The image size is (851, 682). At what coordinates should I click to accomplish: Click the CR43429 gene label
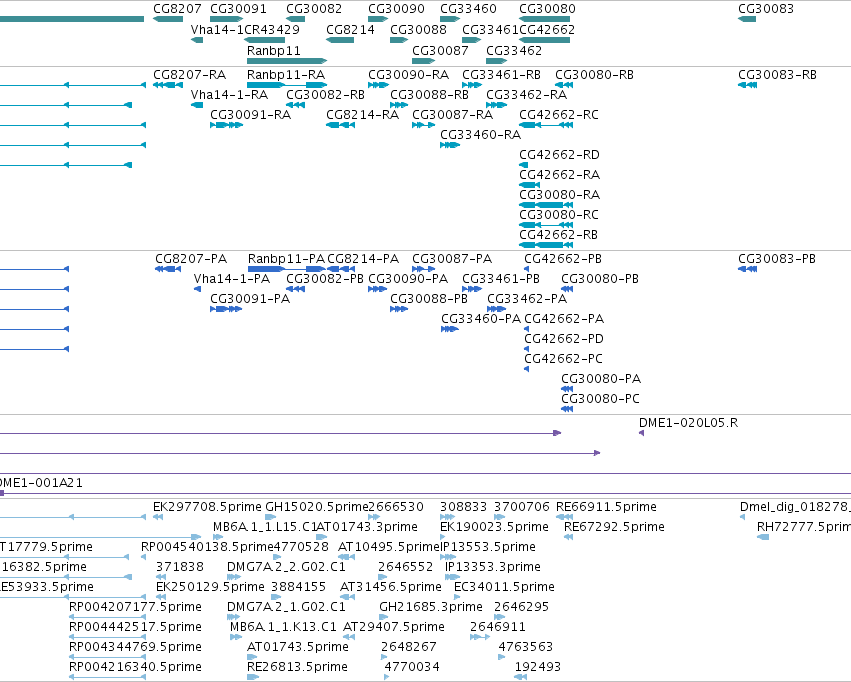coord(272,29)
